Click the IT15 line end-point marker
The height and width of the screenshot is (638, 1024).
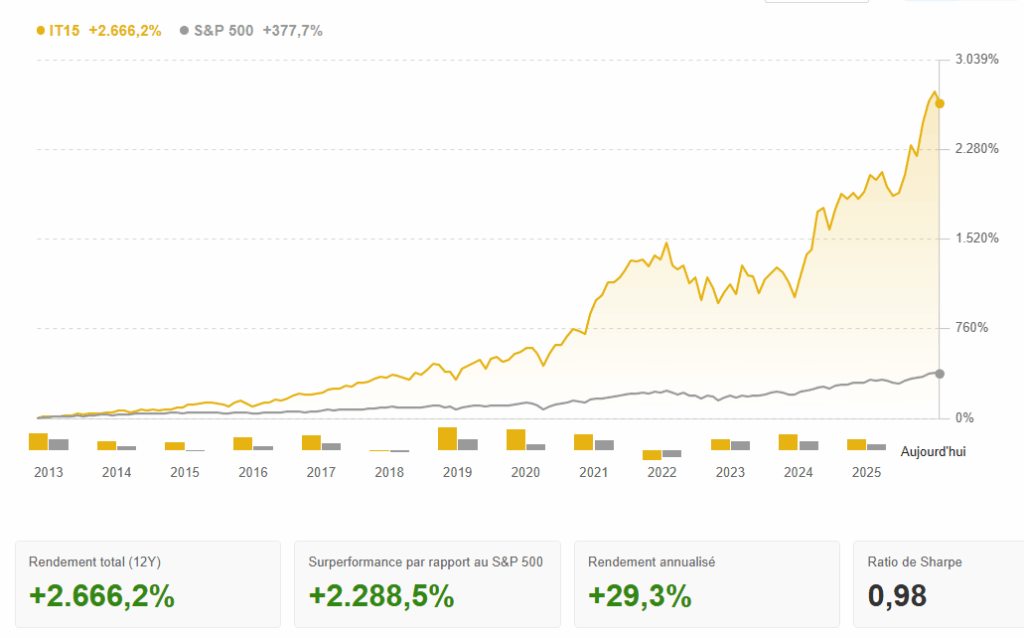click(x=940, y=103)
